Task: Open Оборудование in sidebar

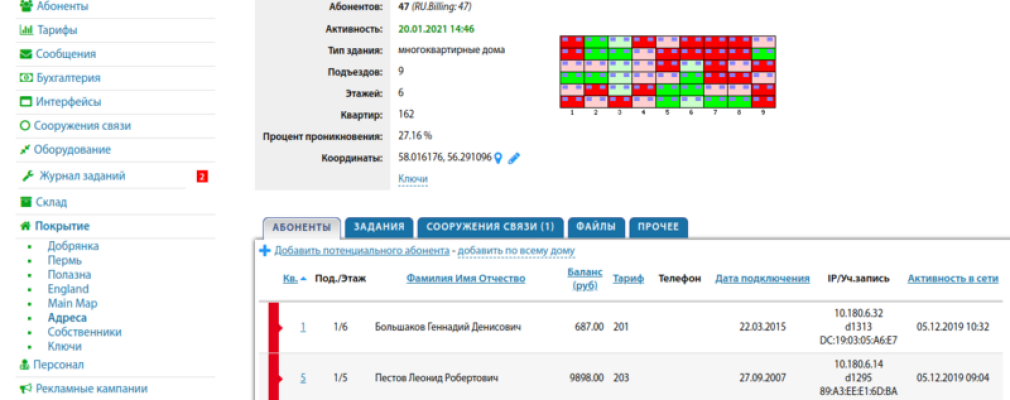Action: pyautogui.click(x=72, y=149)
